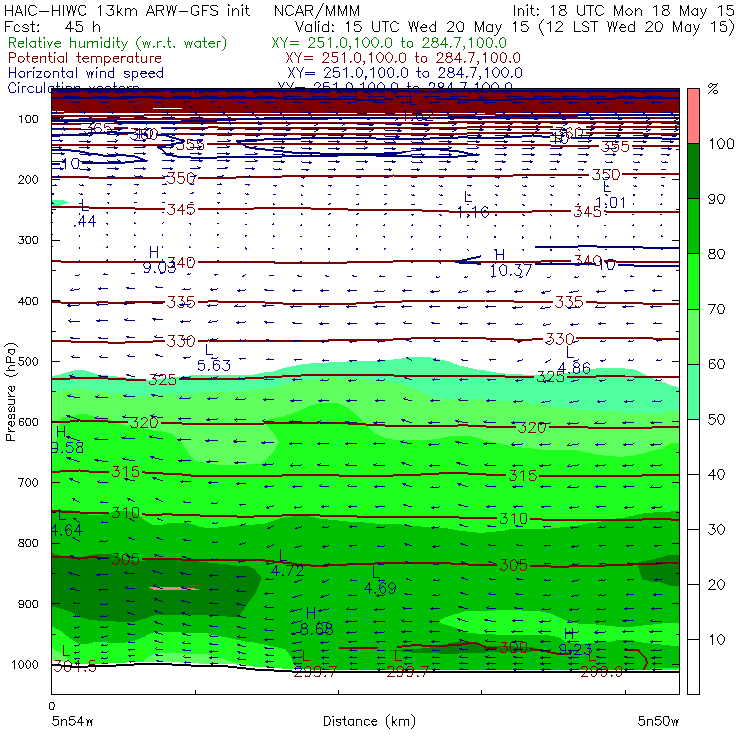Click the pink above-100% colorbar segment
This screenshot has width=740, height=740.
click(693, 116)
